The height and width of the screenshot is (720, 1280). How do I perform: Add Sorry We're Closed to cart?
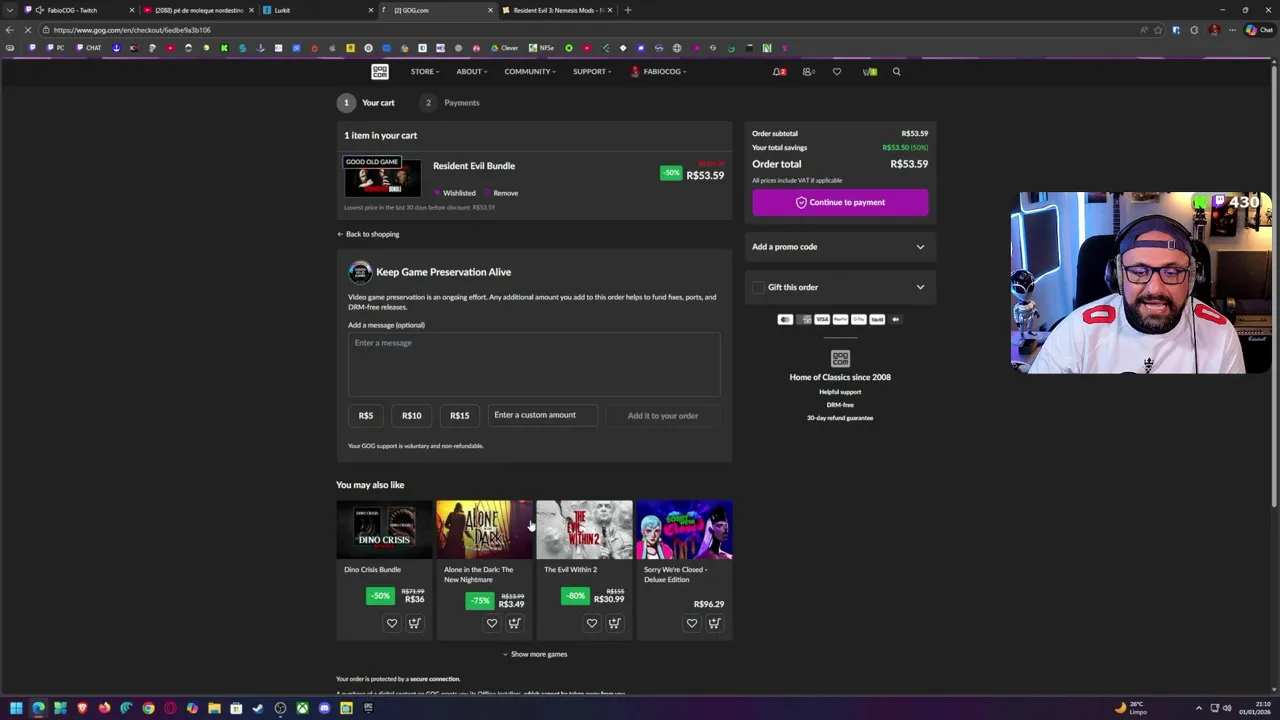coord(714,623)
